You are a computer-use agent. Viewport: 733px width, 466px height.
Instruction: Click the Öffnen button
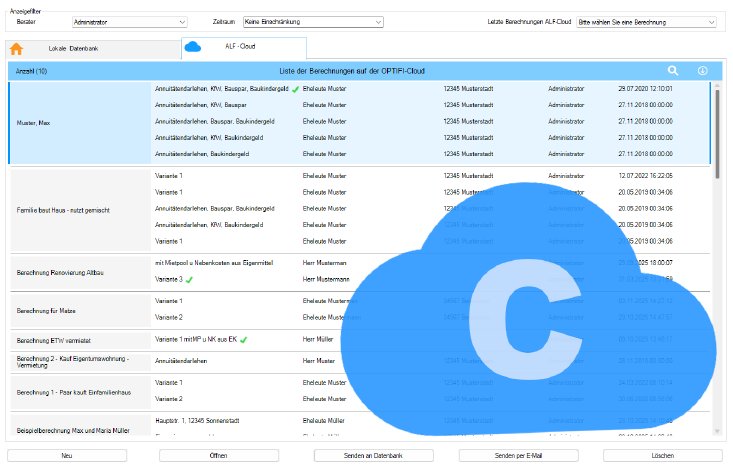pos(217,455)
